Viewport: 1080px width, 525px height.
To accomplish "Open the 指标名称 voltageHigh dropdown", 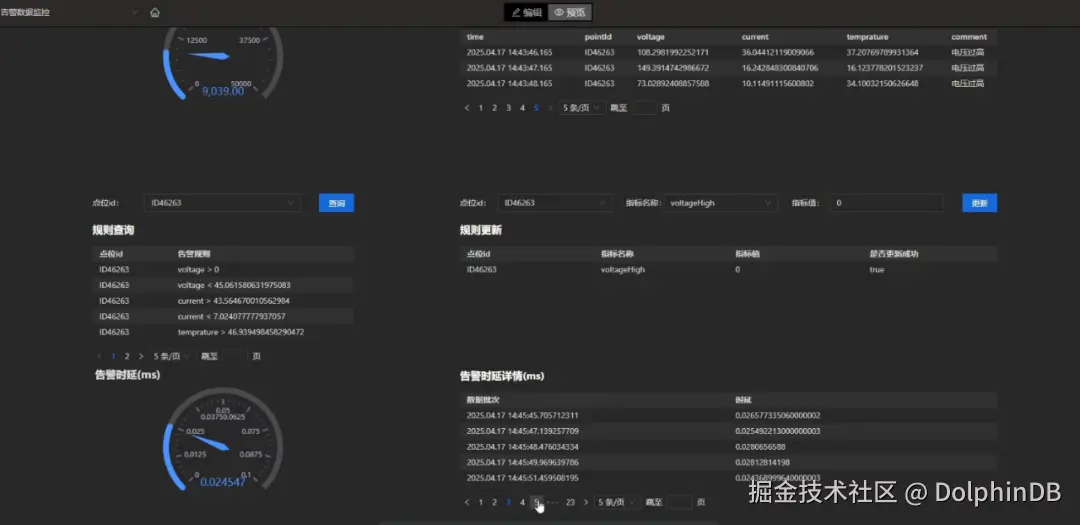I will 720,203.
